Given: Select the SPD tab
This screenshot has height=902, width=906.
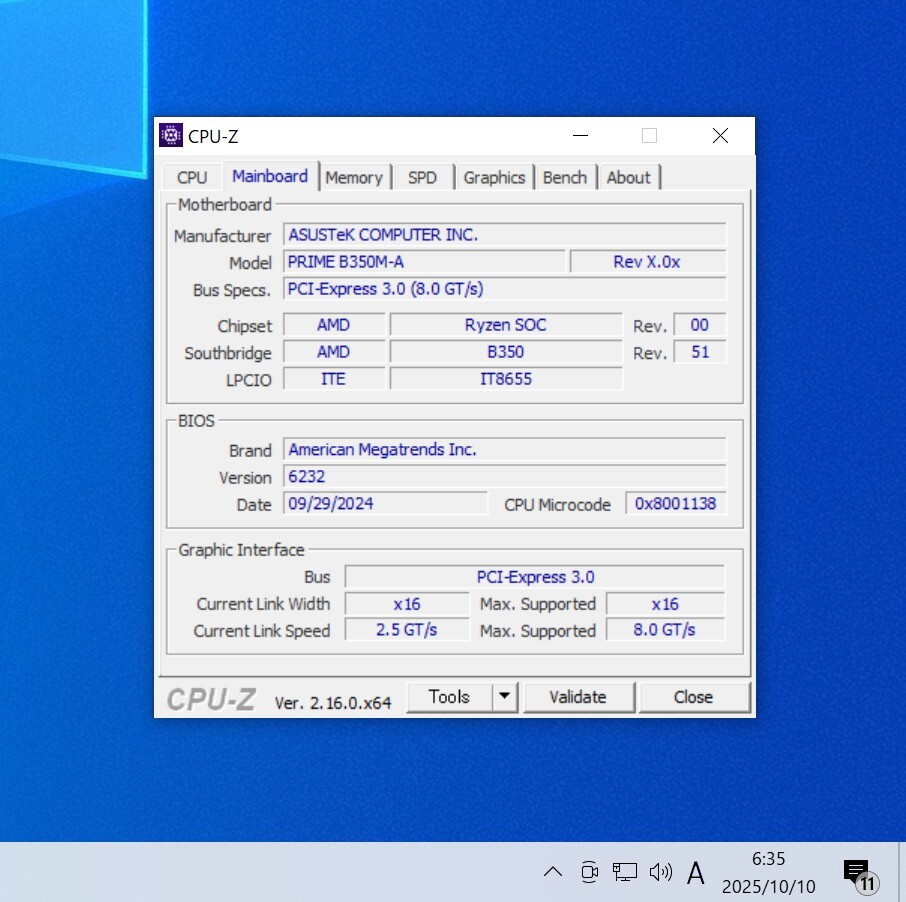Looking at the screenshot, I should [x=422, y=177].
